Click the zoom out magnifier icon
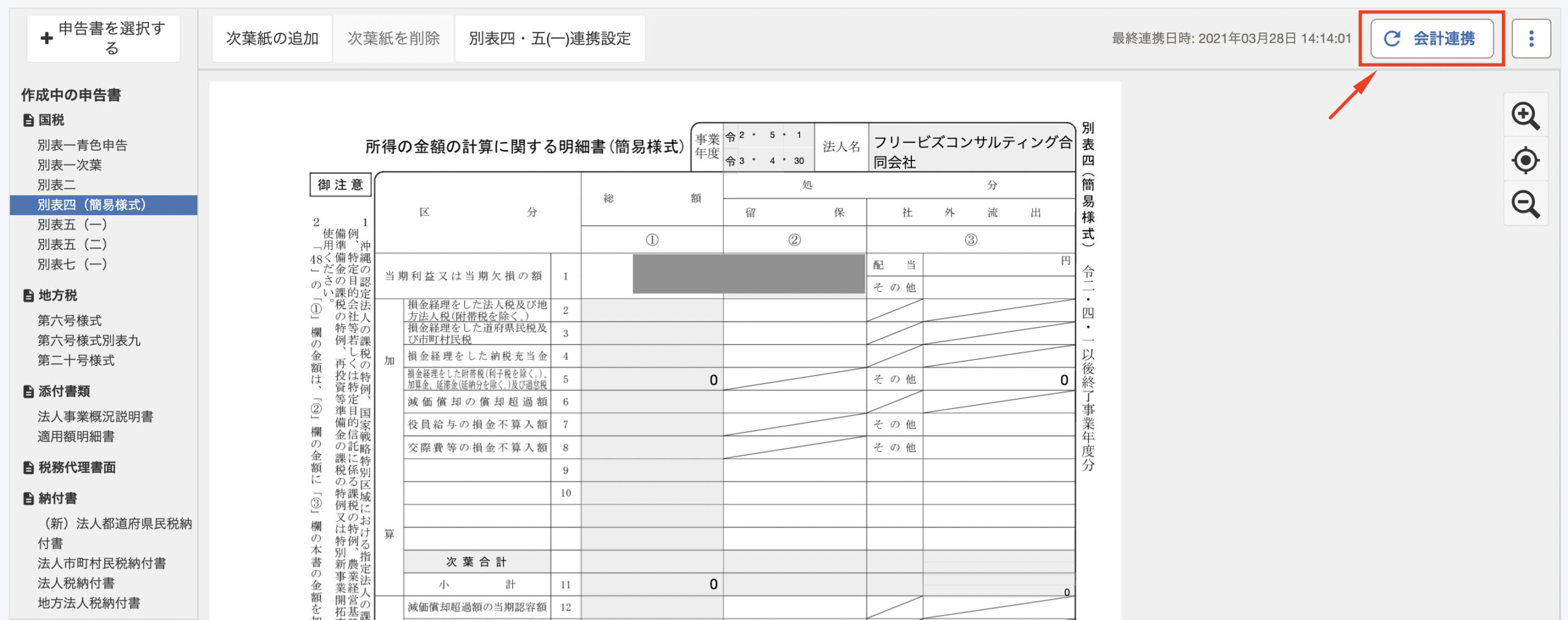 click(x=1525, y=204)
